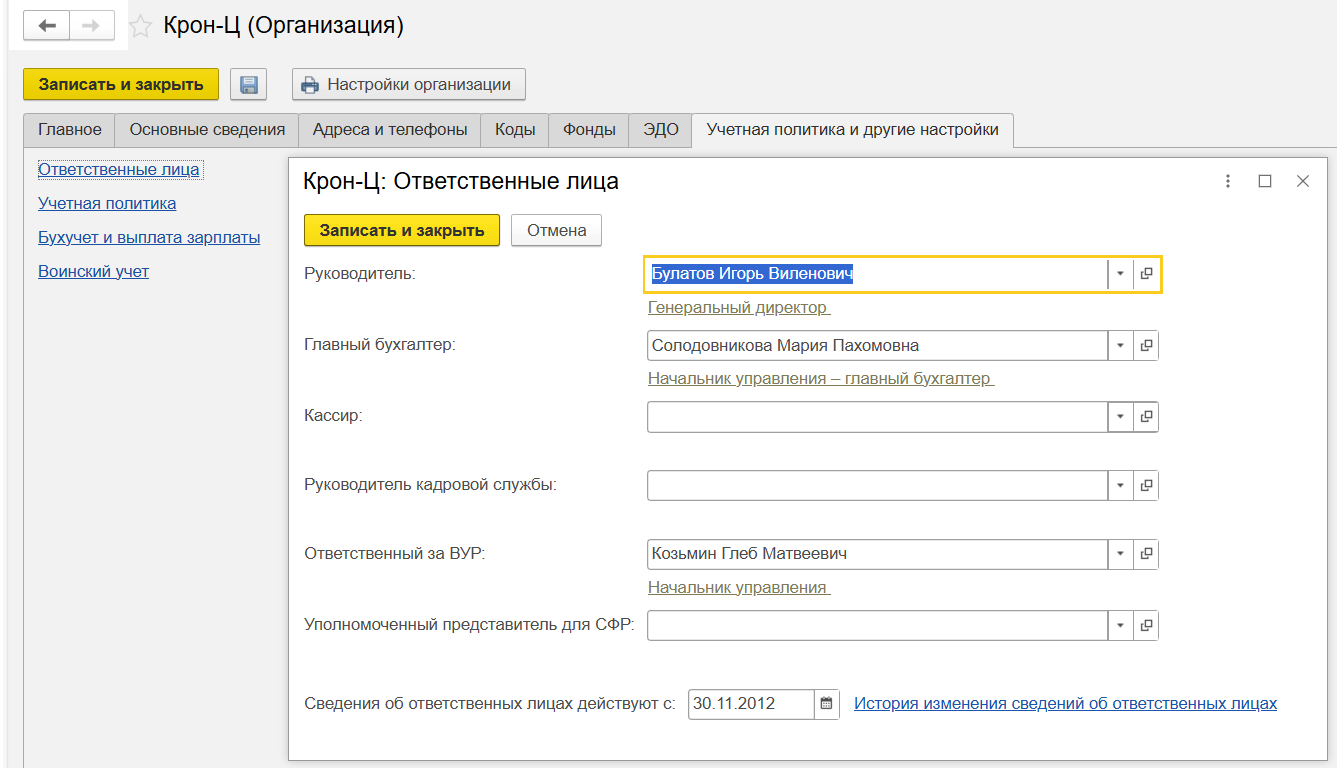Open История изменения сведений об ответственных лицах
Image resolution: width=1337 pixels, height=768 pixels.
click(1065, 704)
